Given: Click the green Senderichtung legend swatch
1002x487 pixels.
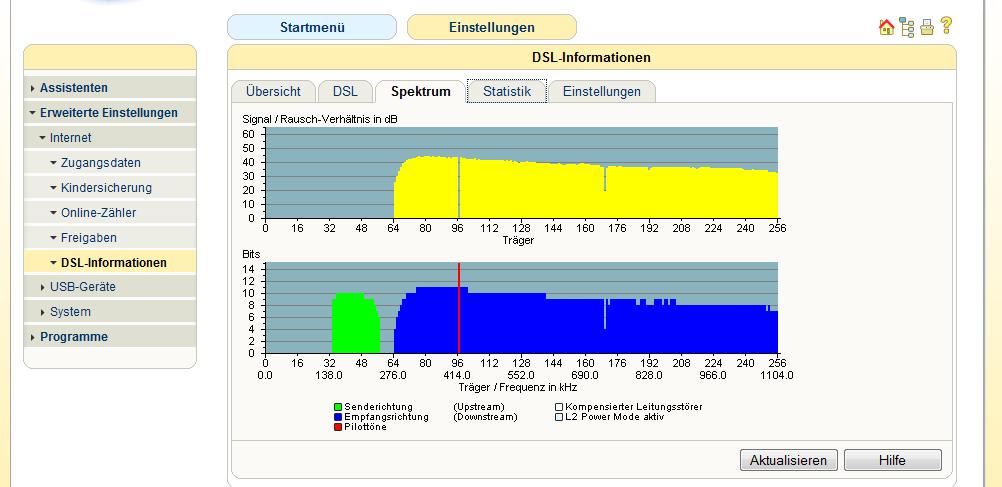Looking at the screenshot, I should click(x=338, y=407).
